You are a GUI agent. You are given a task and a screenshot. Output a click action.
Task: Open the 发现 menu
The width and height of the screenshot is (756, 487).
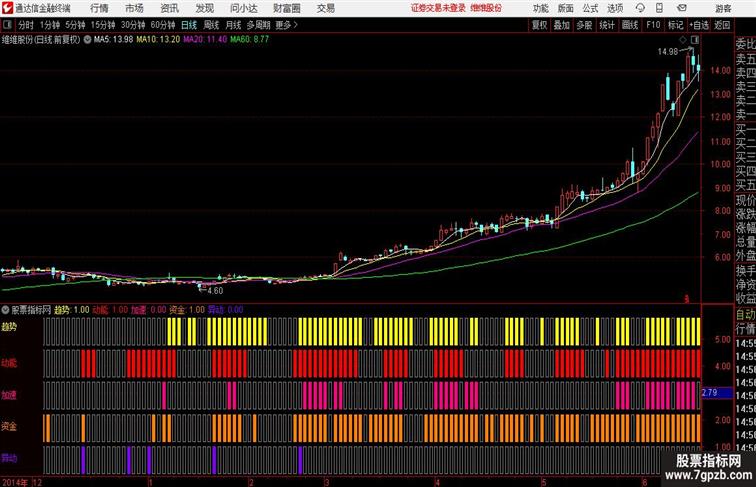point(204,8)
